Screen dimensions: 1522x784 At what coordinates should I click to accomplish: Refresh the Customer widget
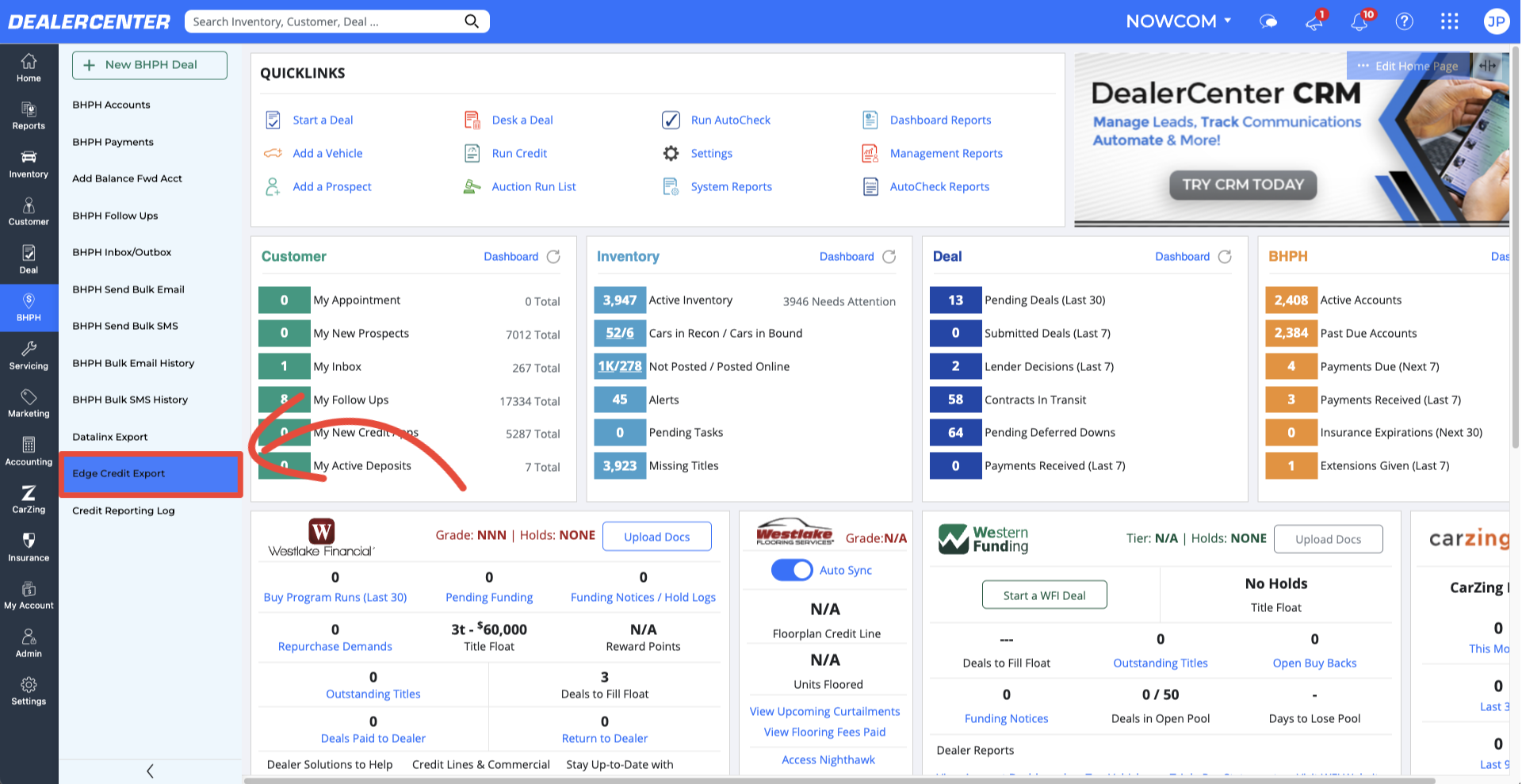[x=553, y=256]
